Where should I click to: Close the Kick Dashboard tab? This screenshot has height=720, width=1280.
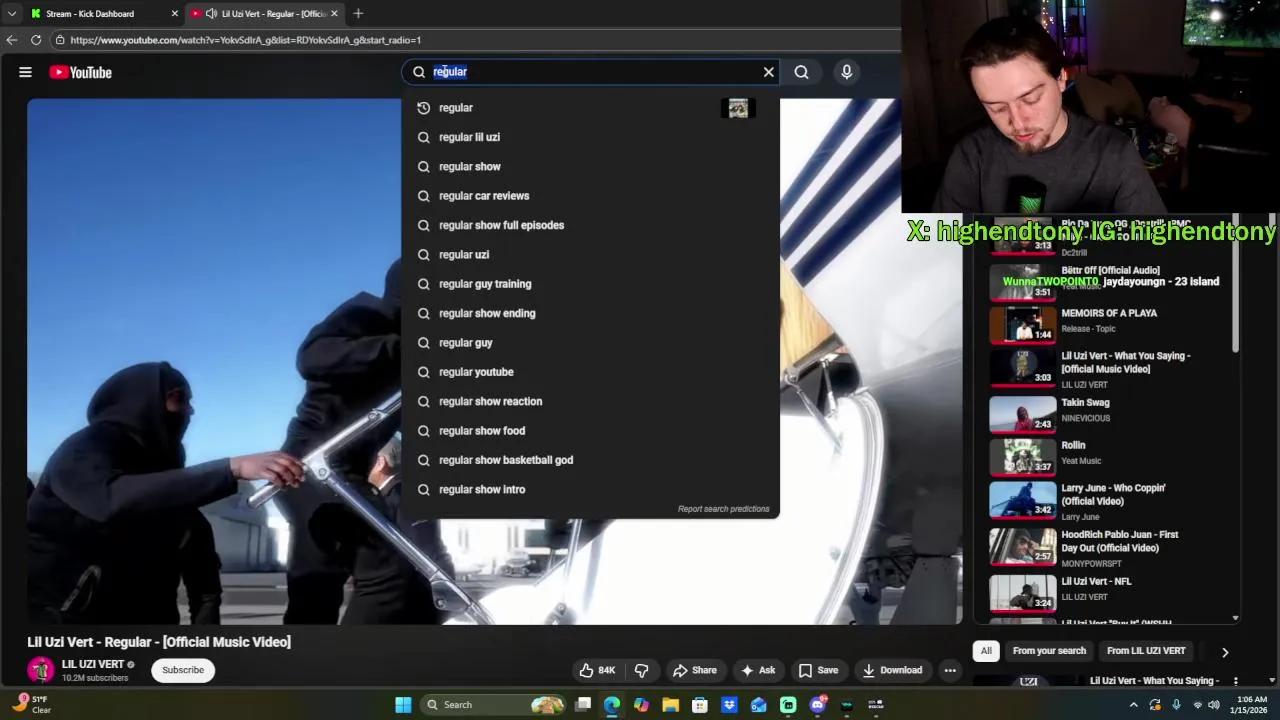(174, 14)
